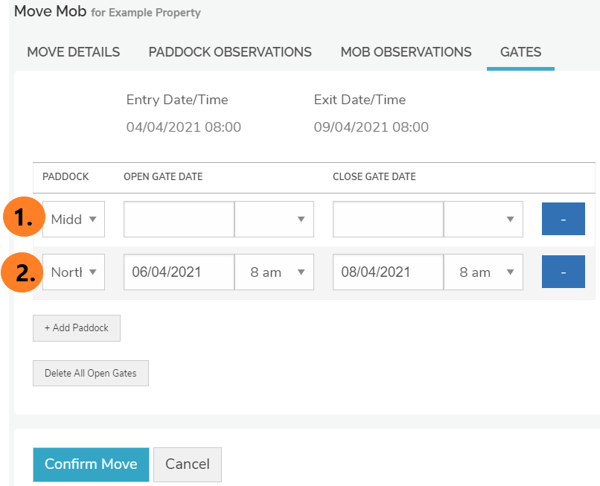Switch to Mob Observations tab

coord(406,52)
